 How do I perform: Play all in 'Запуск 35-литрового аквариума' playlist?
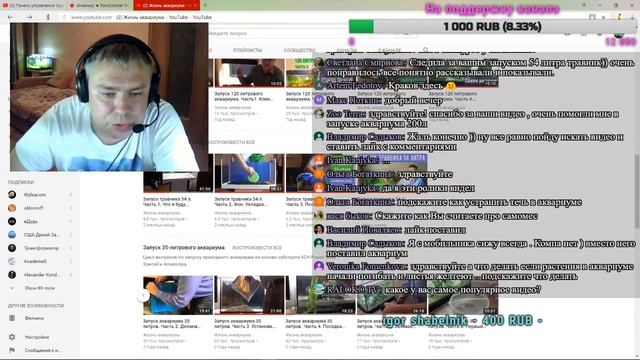(257, 248)
